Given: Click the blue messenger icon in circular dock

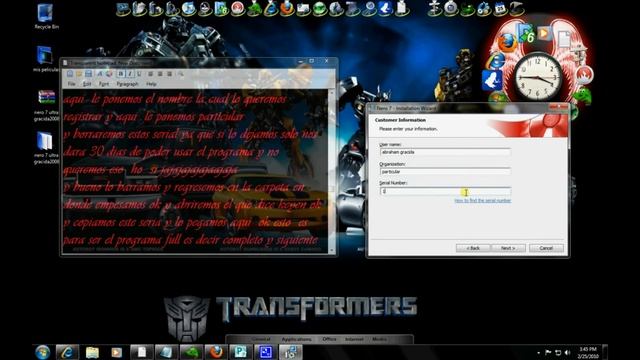Looking at the screenshot, I should [x=492, y=80].
